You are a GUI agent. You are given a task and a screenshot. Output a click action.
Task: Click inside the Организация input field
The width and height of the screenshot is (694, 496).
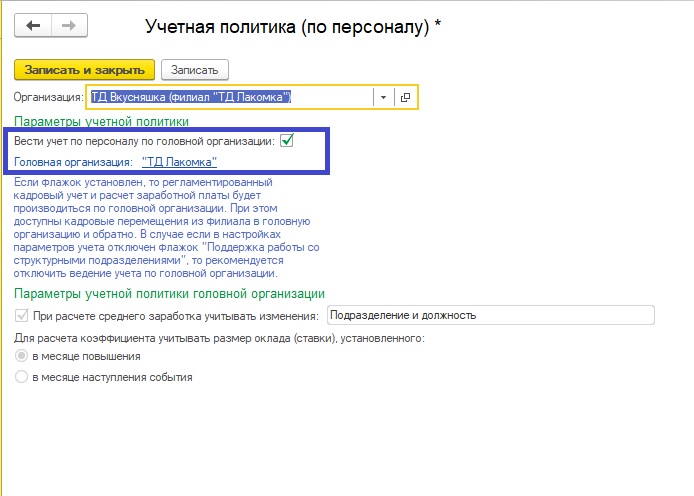[230, 97]
